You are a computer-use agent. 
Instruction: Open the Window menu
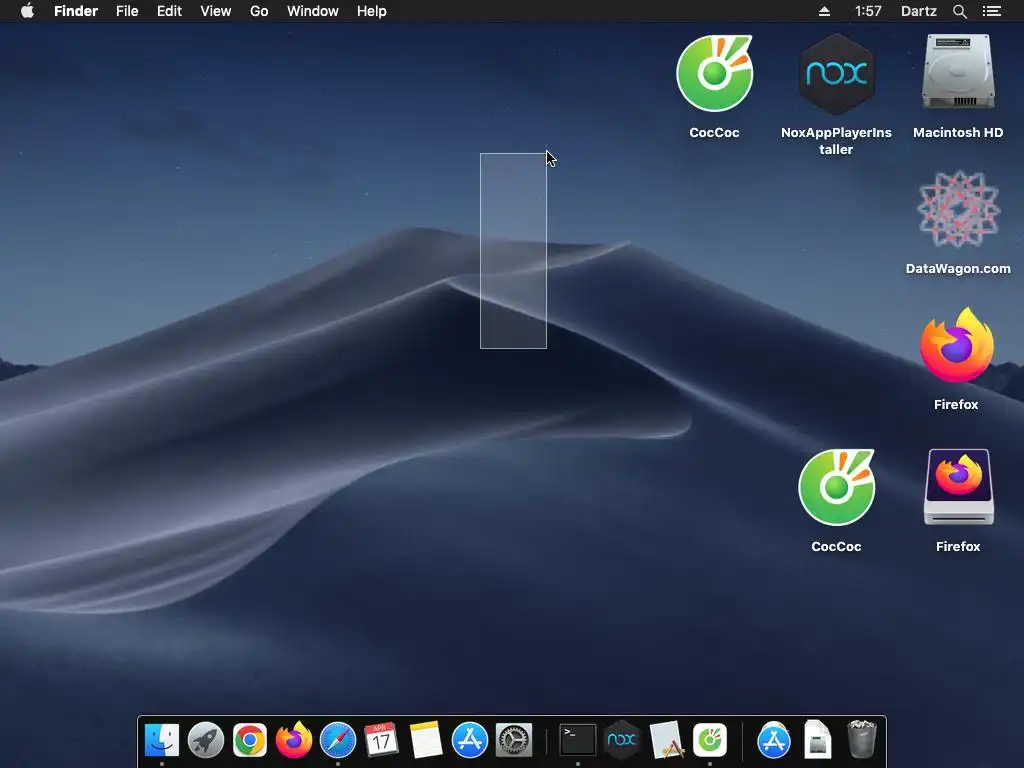(x=313, y=11)
